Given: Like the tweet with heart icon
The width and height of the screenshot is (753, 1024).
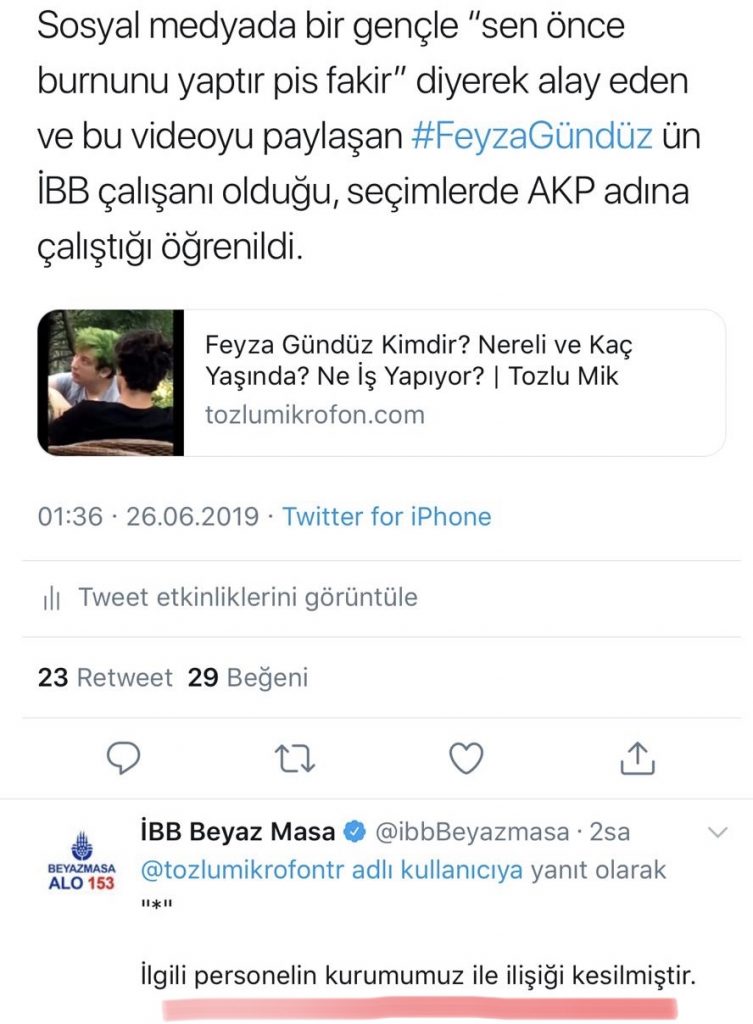Looking at the screenshot, I should click(466, 758).
